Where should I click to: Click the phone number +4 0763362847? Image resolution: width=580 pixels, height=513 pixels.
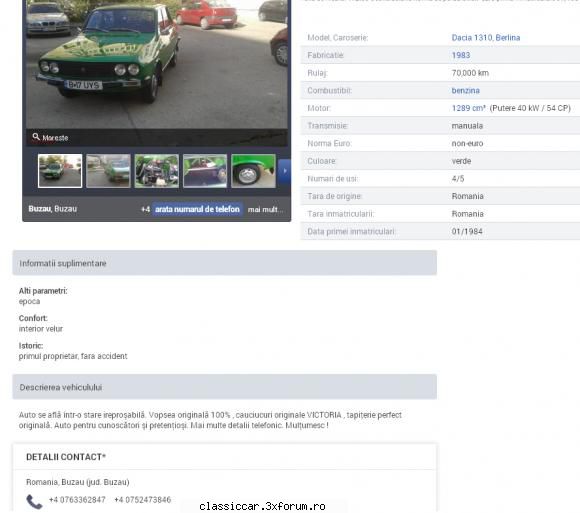pos(77,500)
